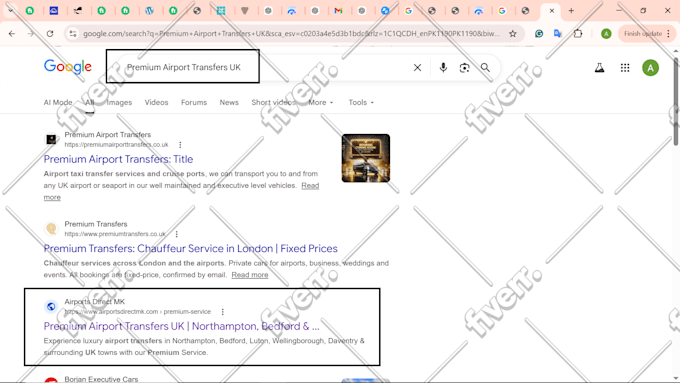The width and height of the screenshot is (680, 383).
Task: Bookmark this page with the star icon
Action: pyautogui.click(x=513, y=33)
